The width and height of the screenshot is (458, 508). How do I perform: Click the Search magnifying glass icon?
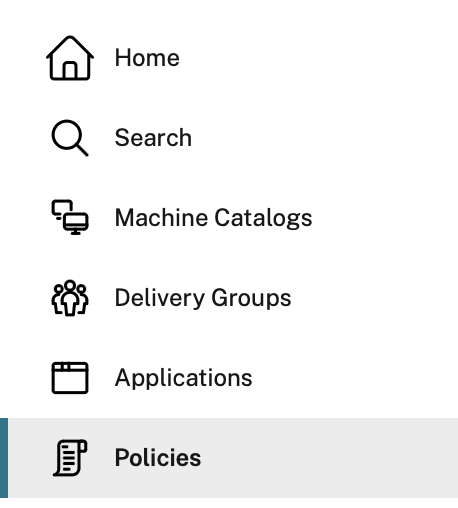coord(70,138)
